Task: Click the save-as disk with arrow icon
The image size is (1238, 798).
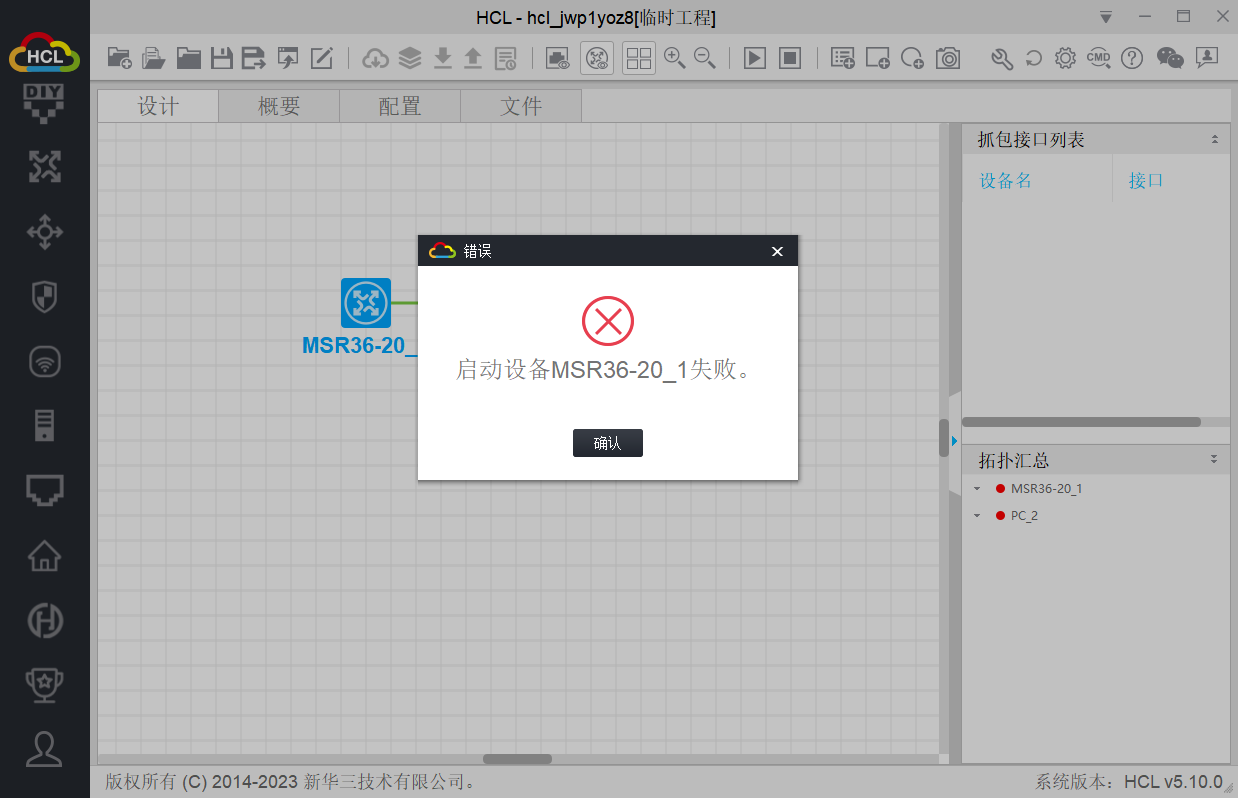Action: pyautogui.click(x=254, y=58)
